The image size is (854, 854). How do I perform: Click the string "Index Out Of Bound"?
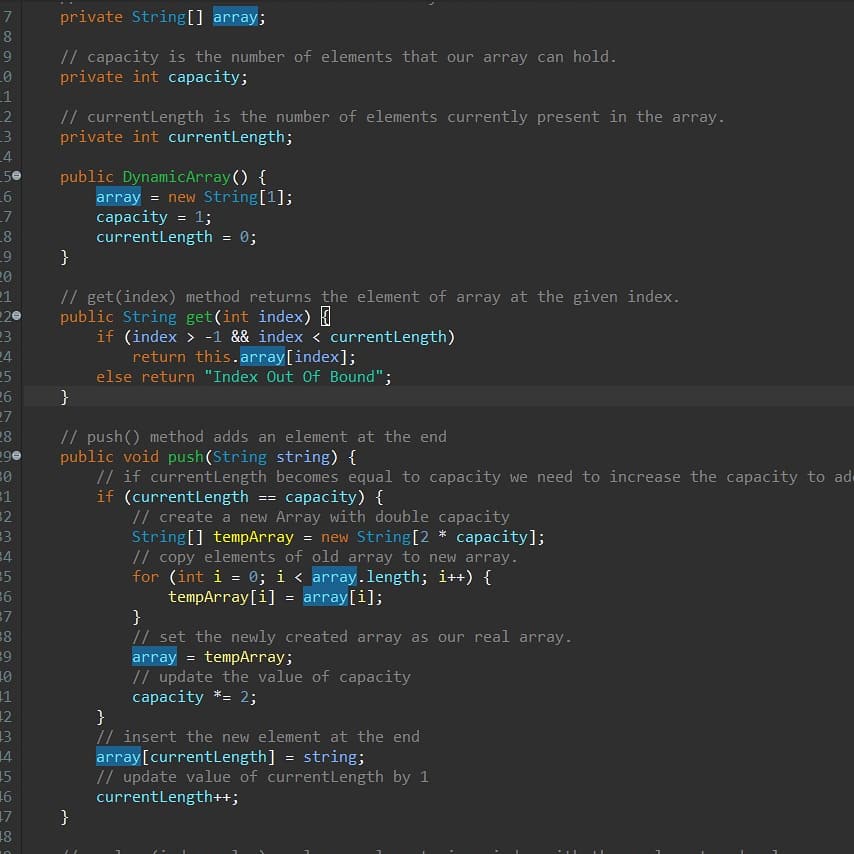[x=294, y=377]
